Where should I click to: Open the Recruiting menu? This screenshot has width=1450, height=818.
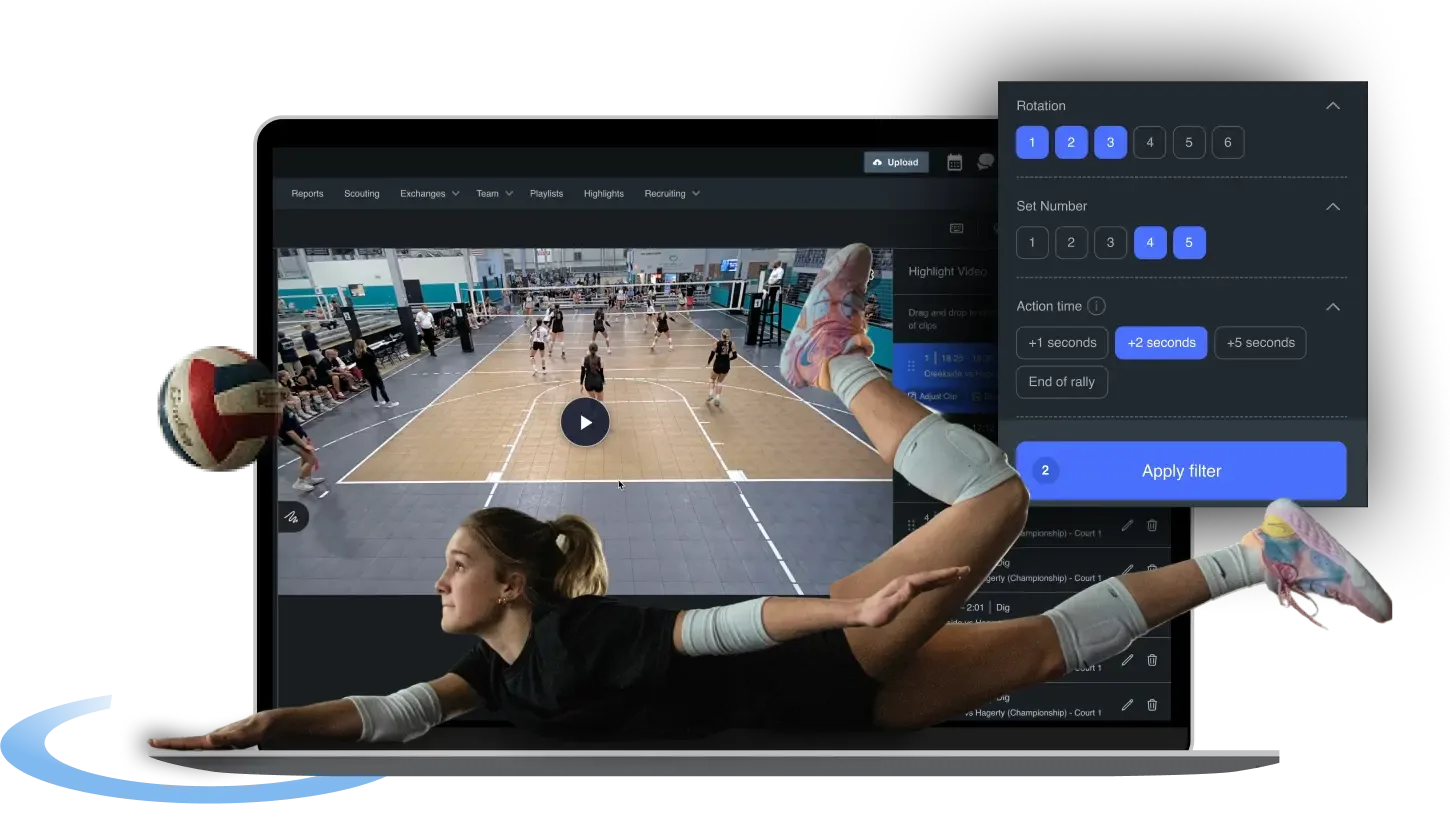pyautogui.click(x=671, y=193)
